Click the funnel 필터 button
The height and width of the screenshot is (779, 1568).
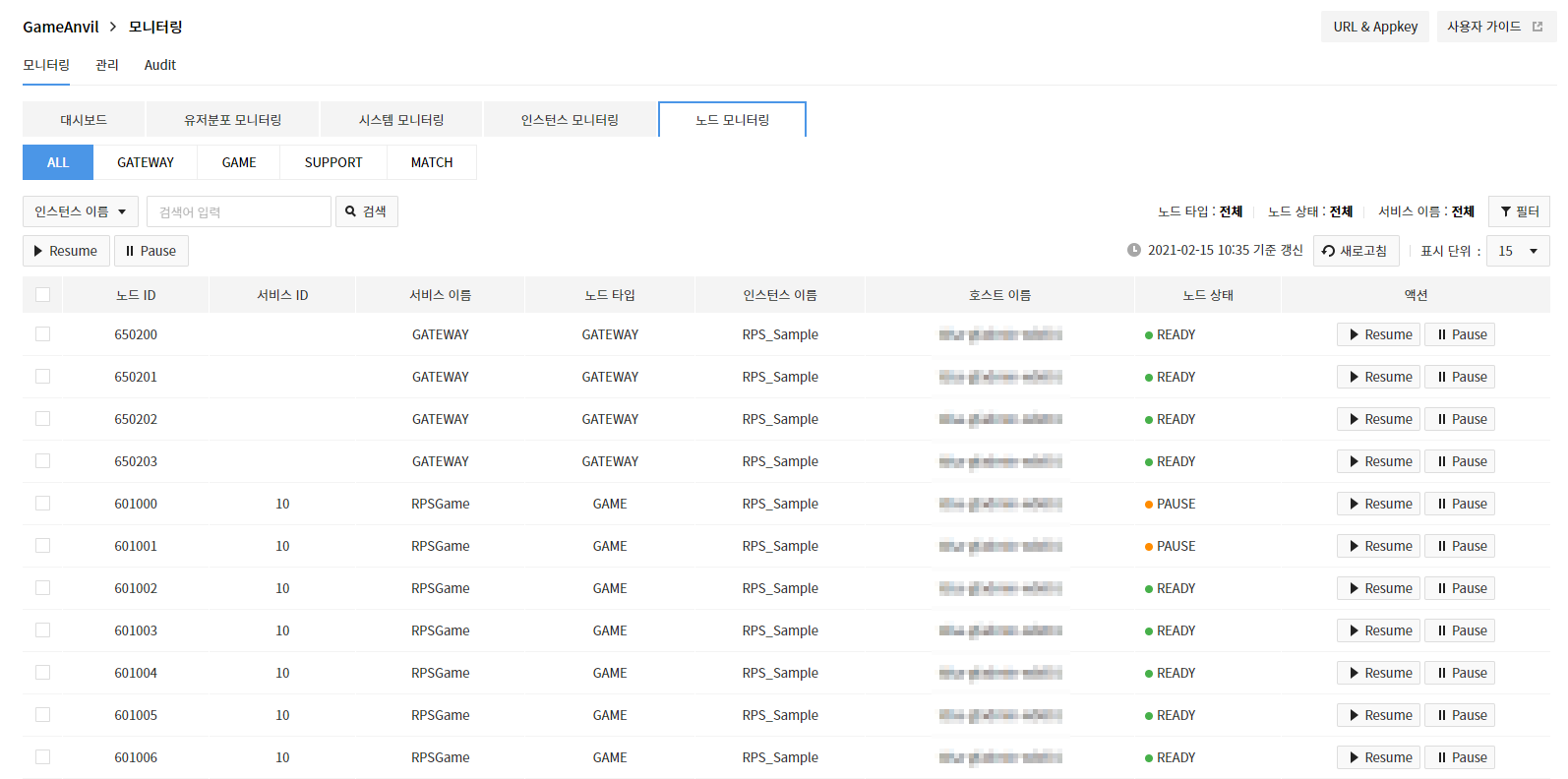pos(1519,211)
